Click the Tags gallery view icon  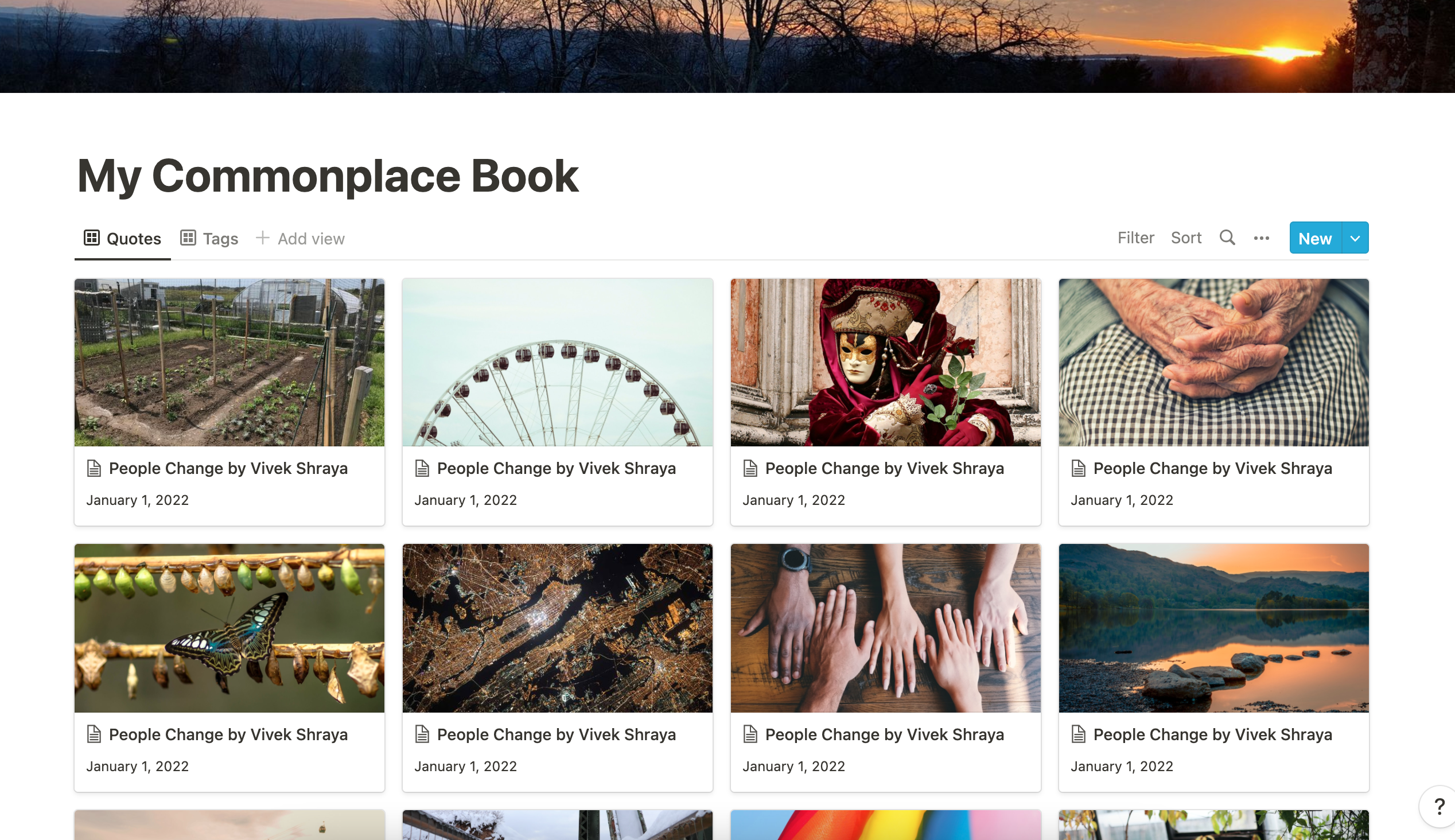click(188, 238)
